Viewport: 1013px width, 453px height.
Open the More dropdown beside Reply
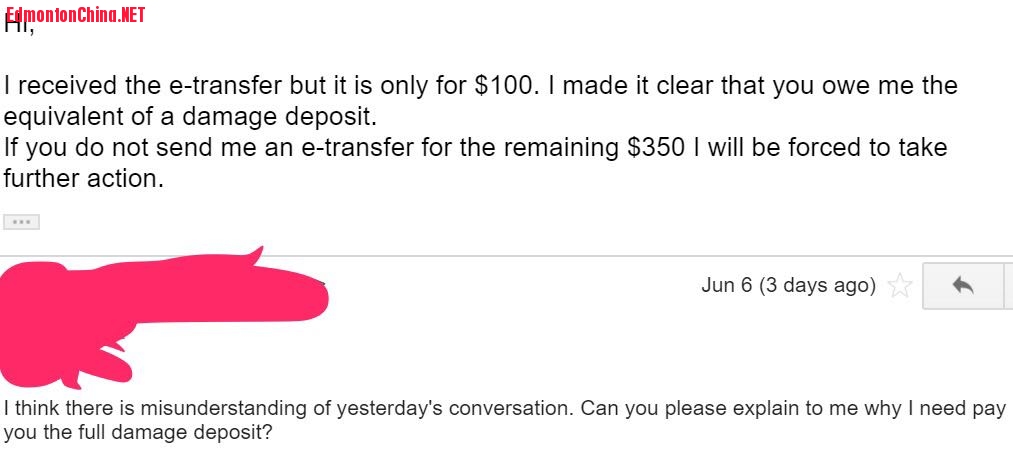1007,287
